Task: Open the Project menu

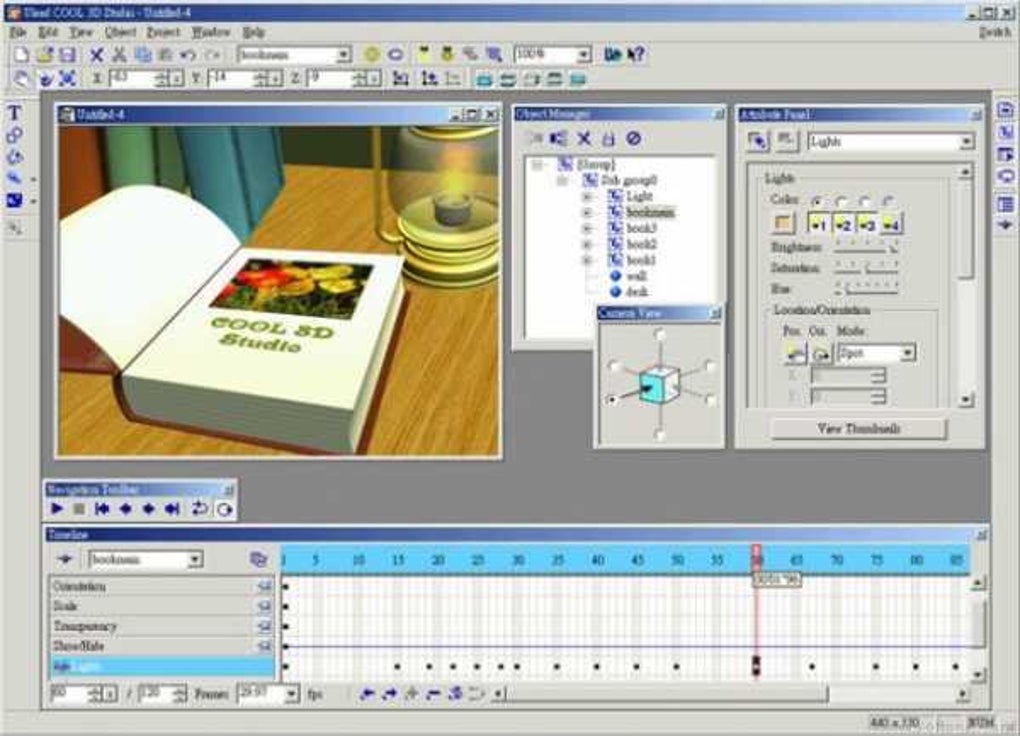Action: 163,32
